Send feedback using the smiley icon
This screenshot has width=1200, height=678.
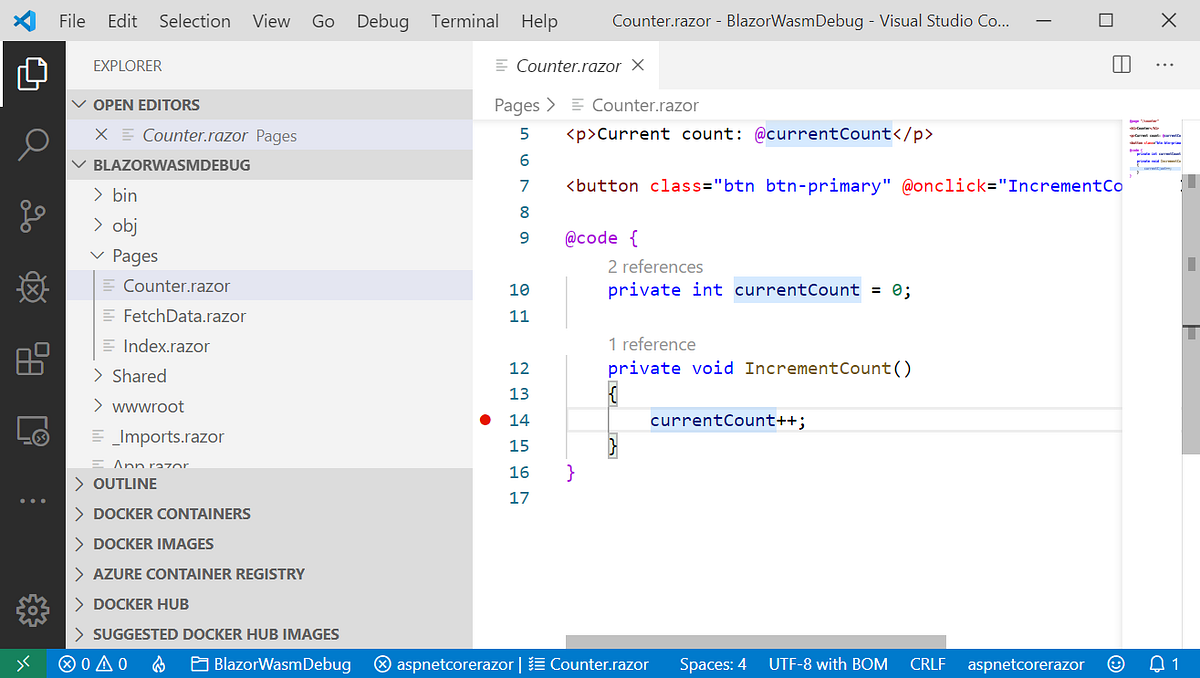point(1116,663)
